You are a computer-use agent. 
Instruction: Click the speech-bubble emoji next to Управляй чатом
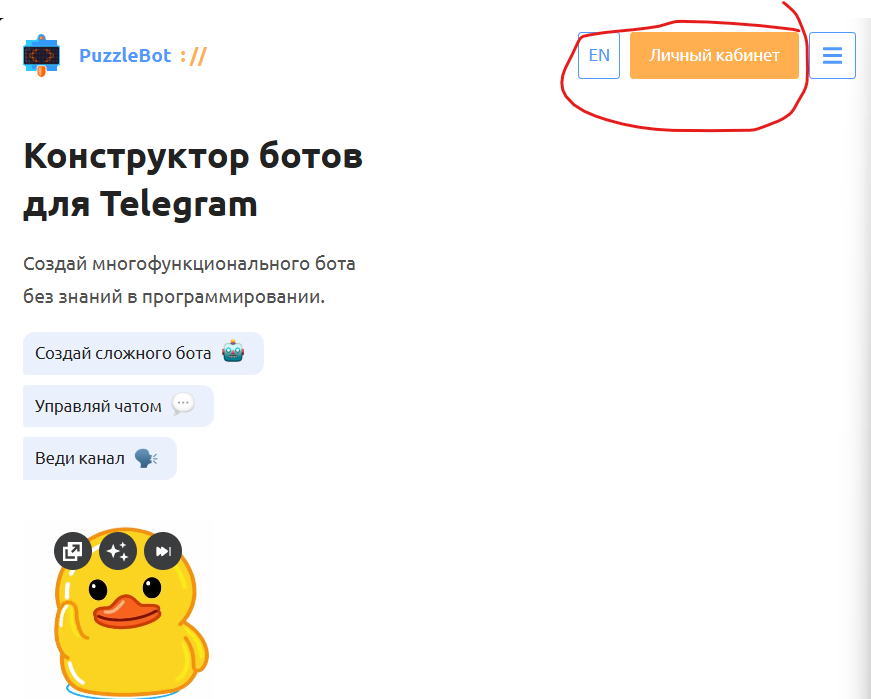click(x=182, y=404)
